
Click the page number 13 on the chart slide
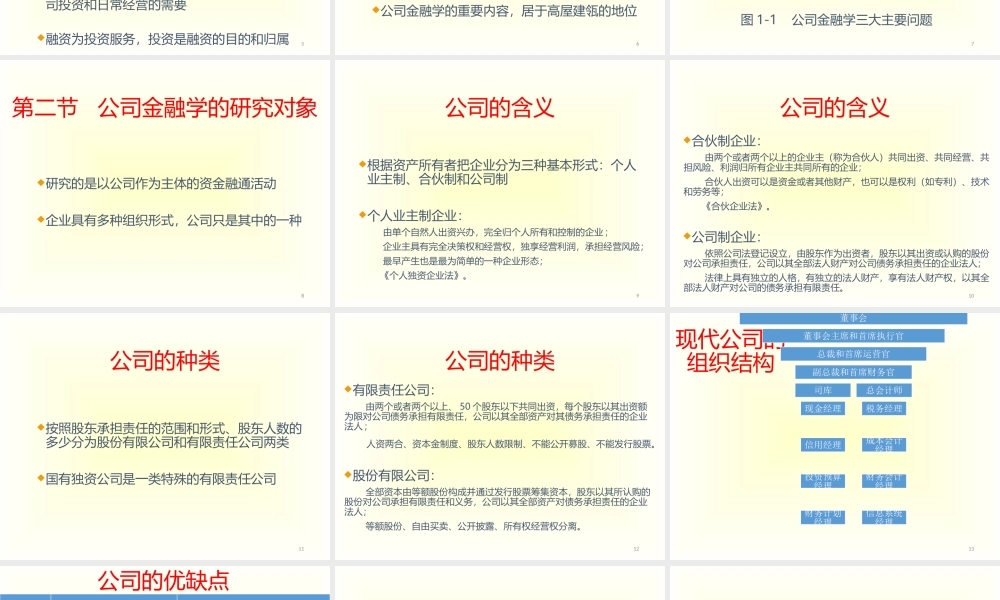pyautogui.click(x=971, y=548)
